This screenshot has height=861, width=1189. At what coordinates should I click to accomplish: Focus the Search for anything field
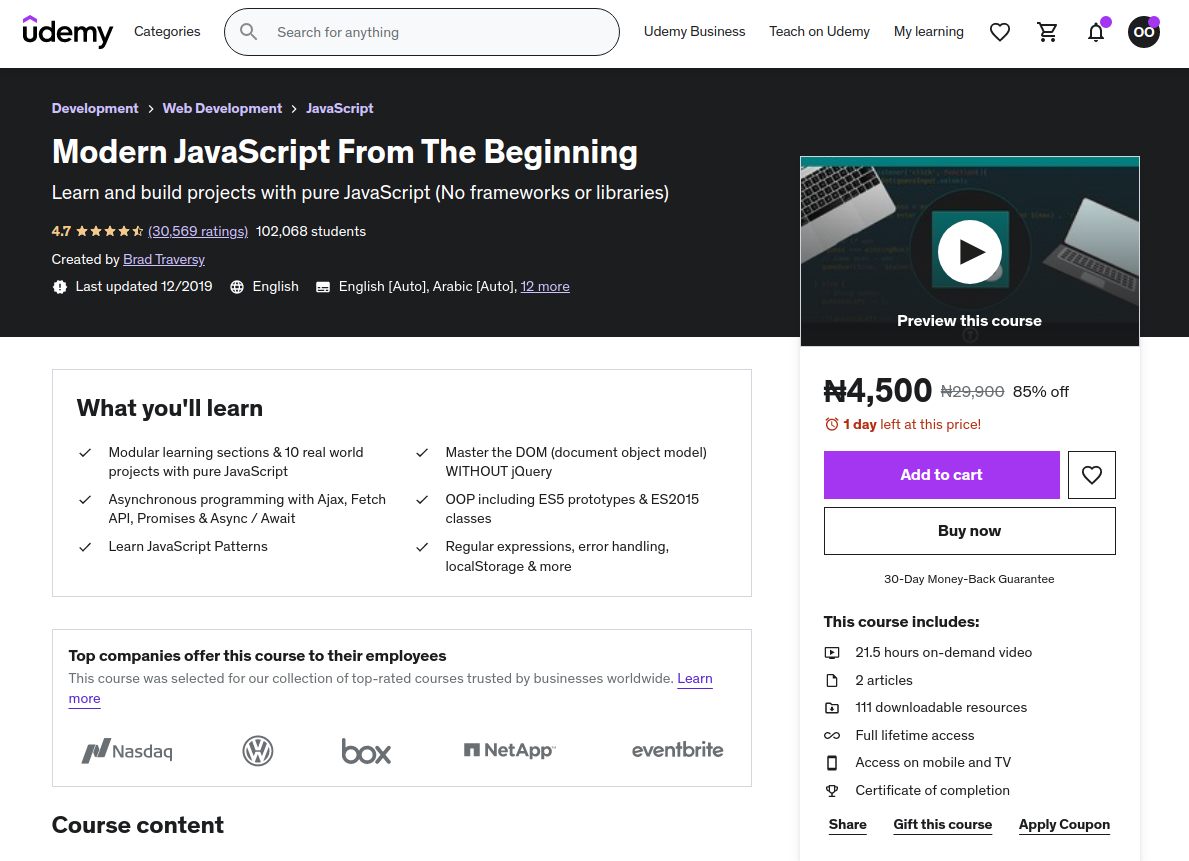(x=422, y=32)
